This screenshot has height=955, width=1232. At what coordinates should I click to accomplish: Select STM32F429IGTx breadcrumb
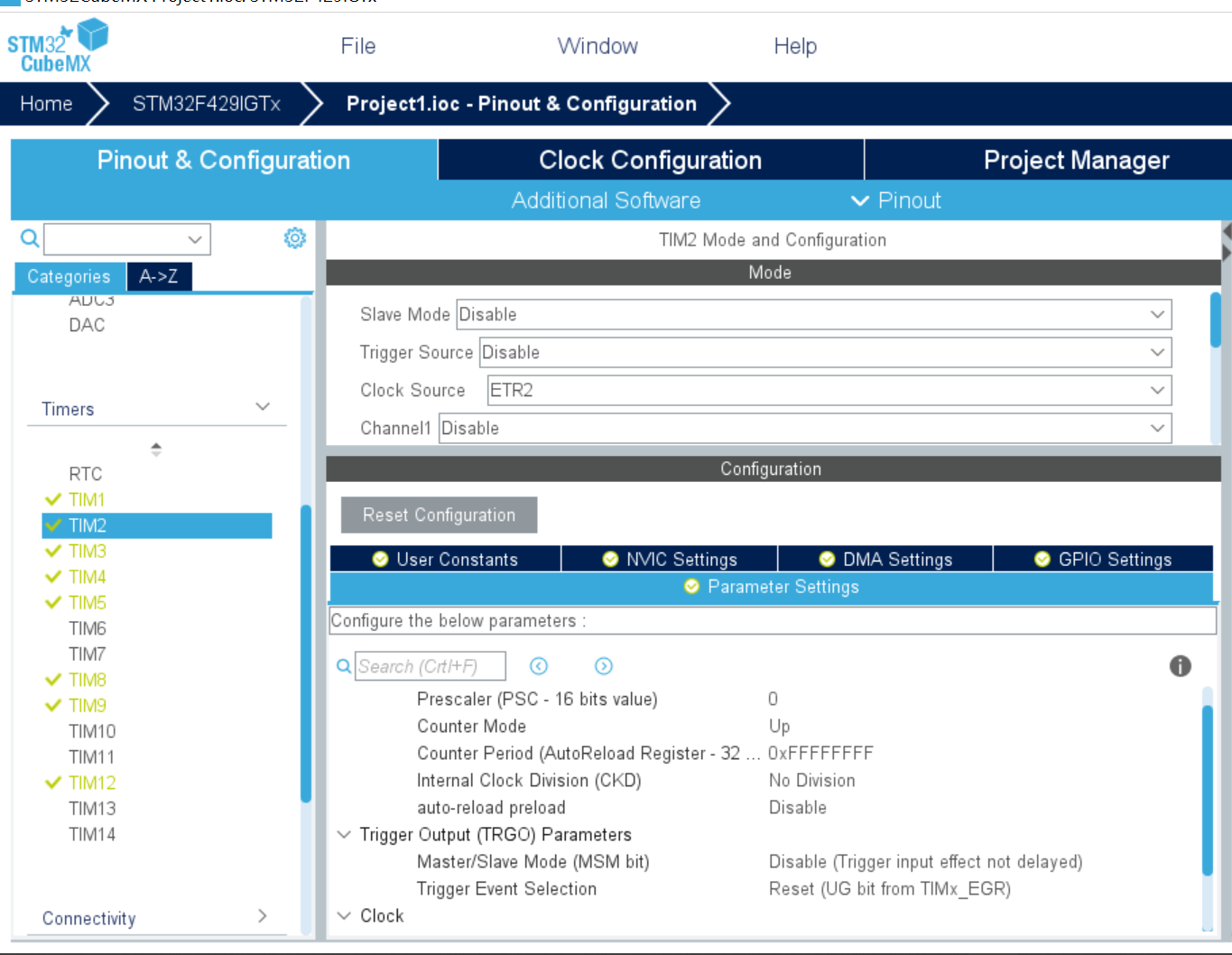tap(207, 104)
